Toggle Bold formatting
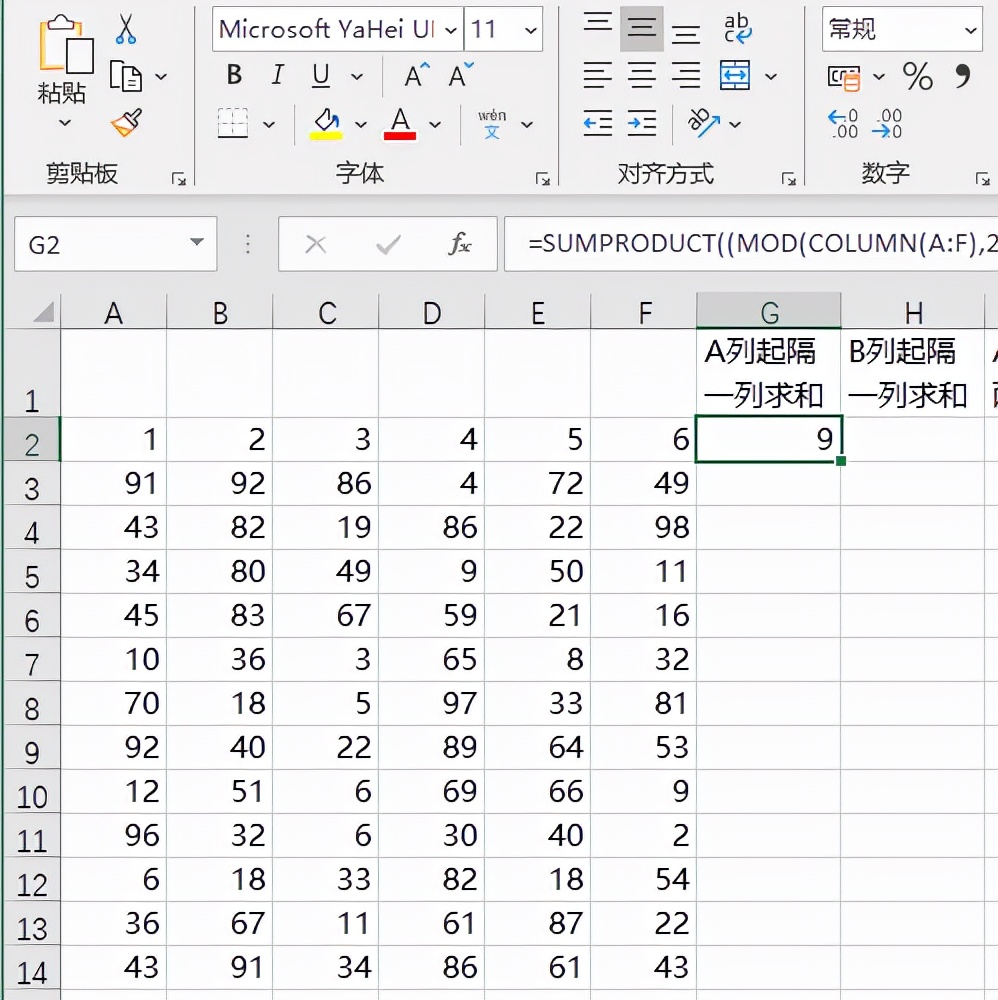 click(234, 75)
